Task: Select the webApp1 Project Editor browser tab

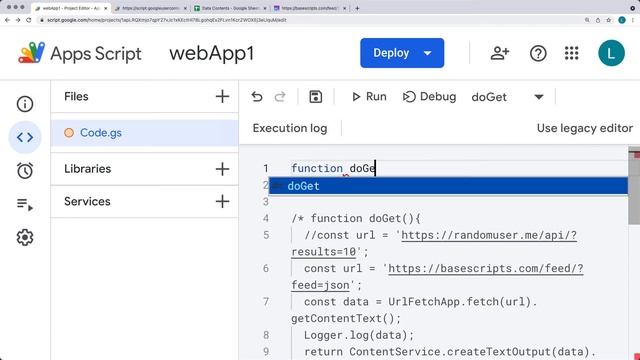Action: [x=71, y=8]
